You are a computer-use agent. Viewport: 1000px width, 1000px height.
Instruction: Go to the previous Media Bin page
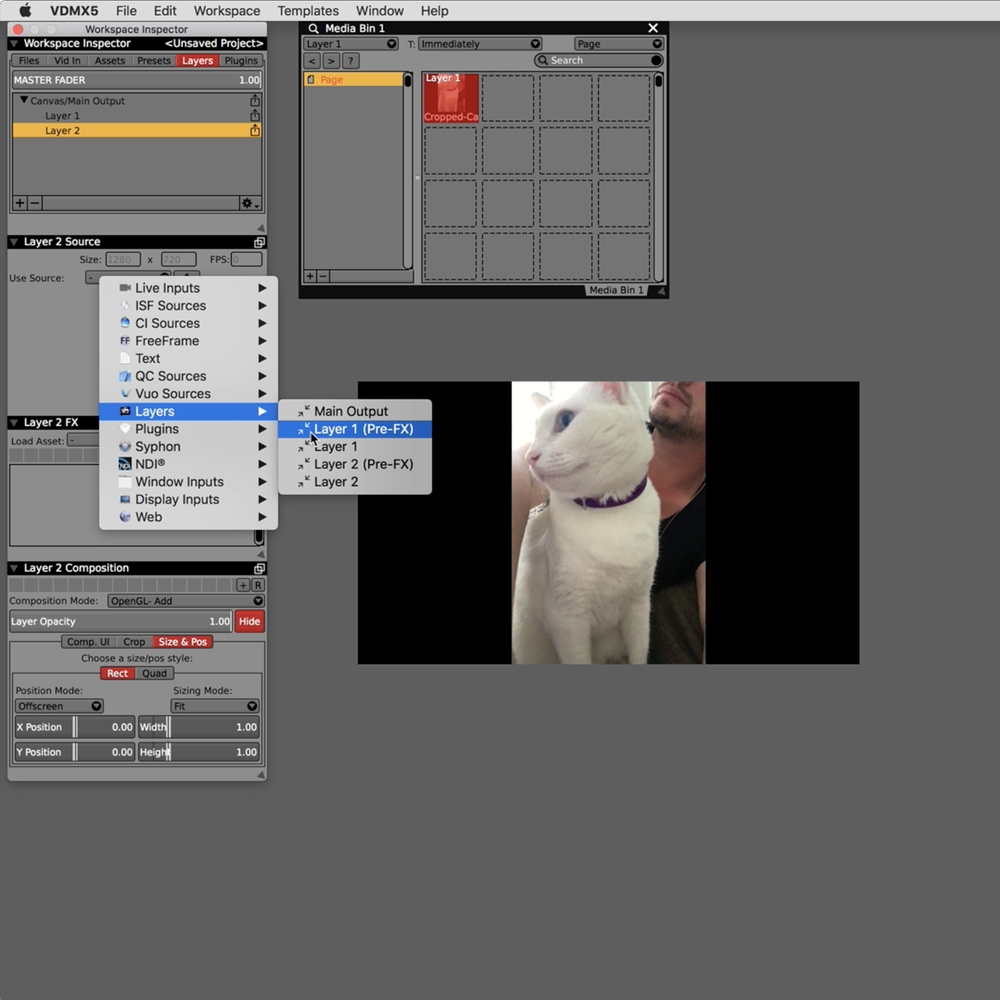click(312, 61)
